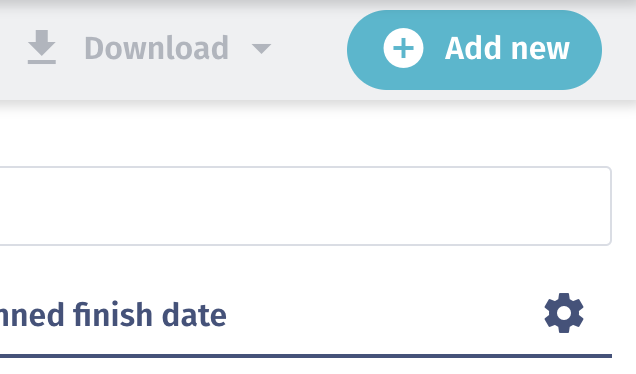Click the grey download symbol in toolbar
Screen dimensions: 636x374
(x=42, y=47)
